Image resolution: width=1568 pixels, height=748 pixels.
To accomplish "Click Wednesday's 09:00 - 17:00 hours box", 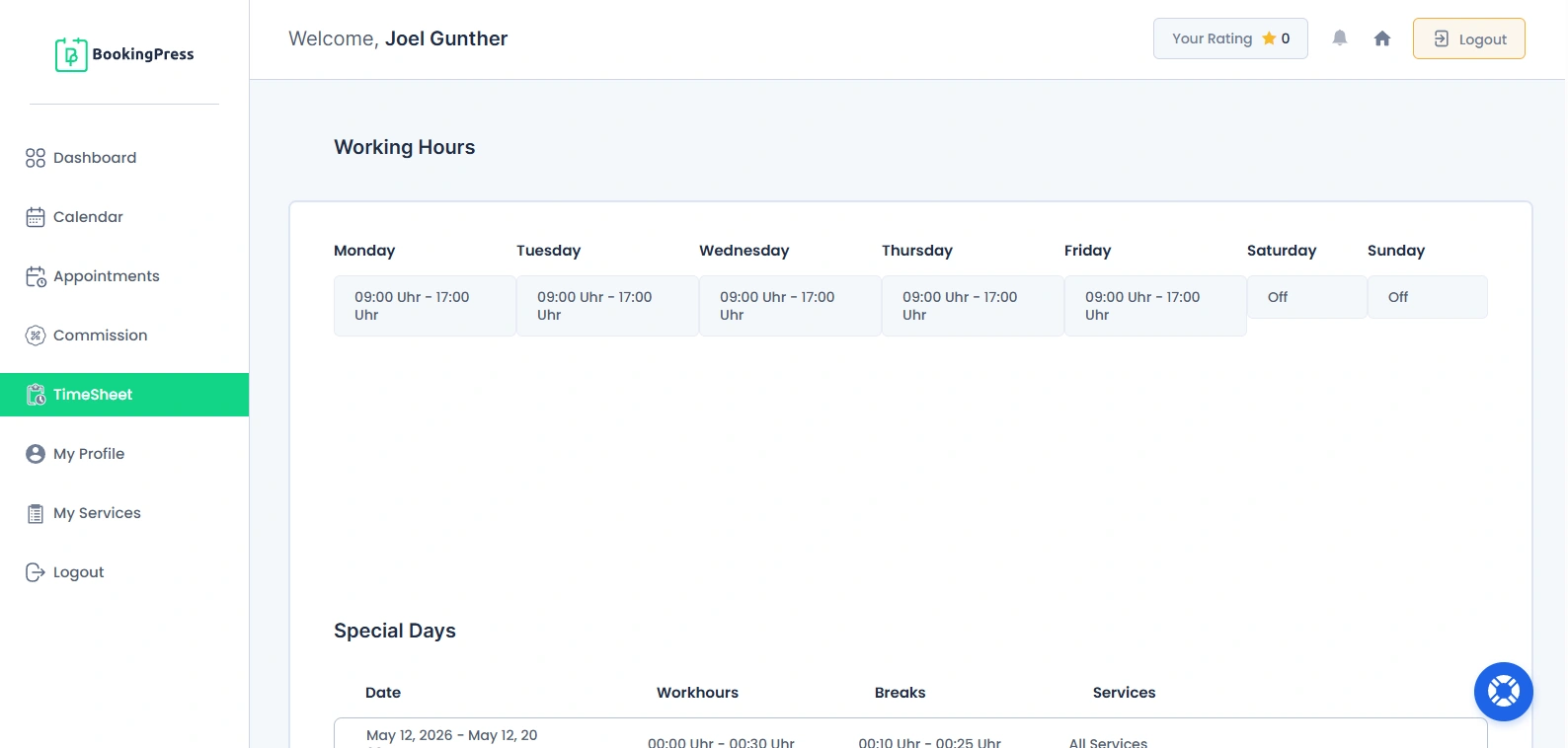I will point(790,306).
